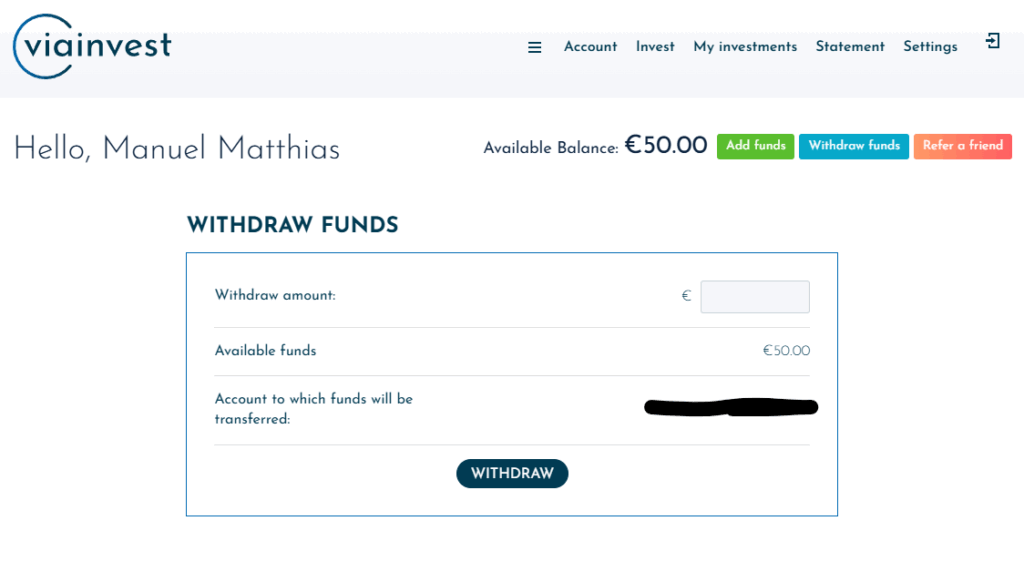Click the blacked-out bank account number
Viewport: 1024px width, 582px height.
(731, 407)
